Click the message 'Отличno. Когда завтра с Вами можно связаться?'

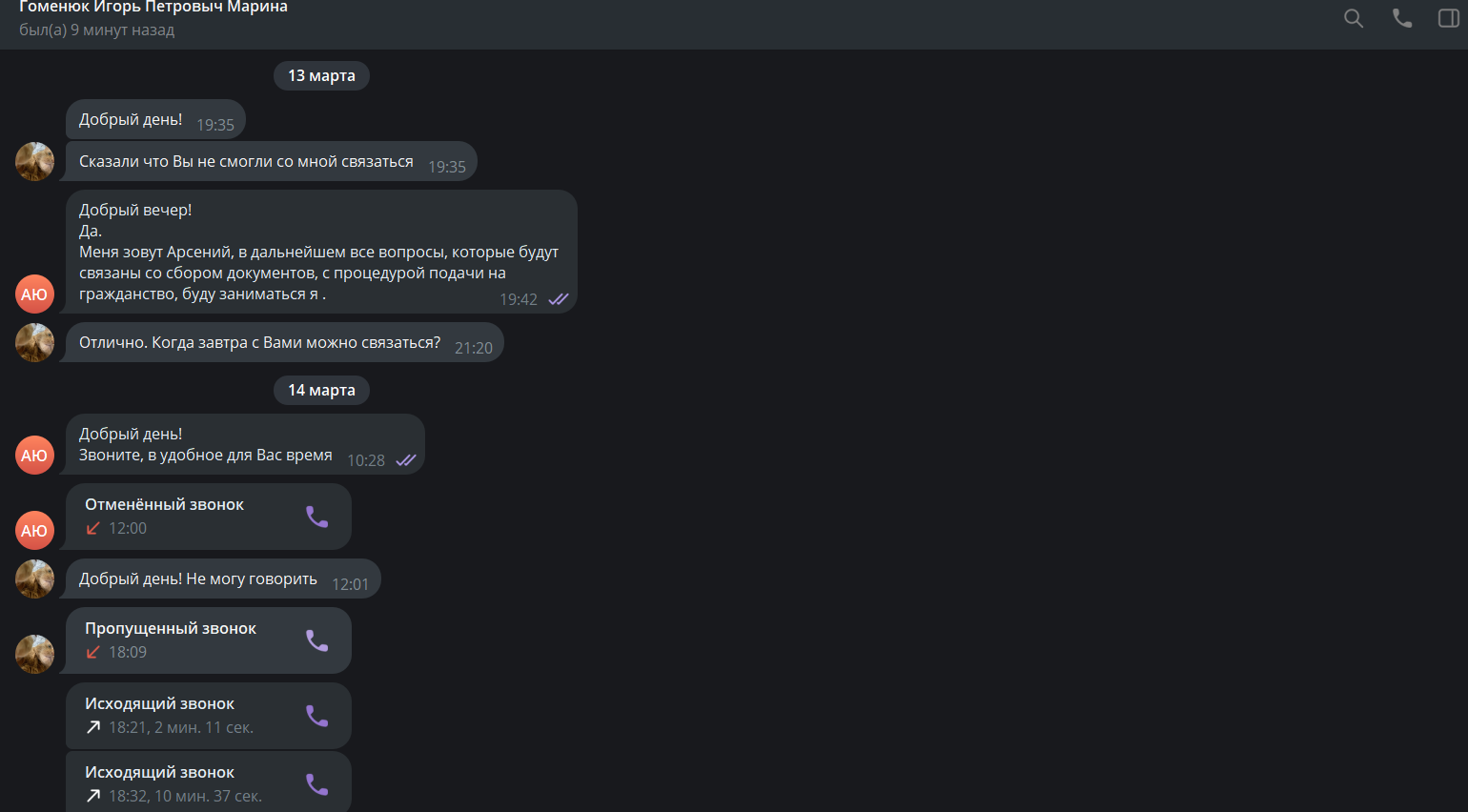click(284, 342)
